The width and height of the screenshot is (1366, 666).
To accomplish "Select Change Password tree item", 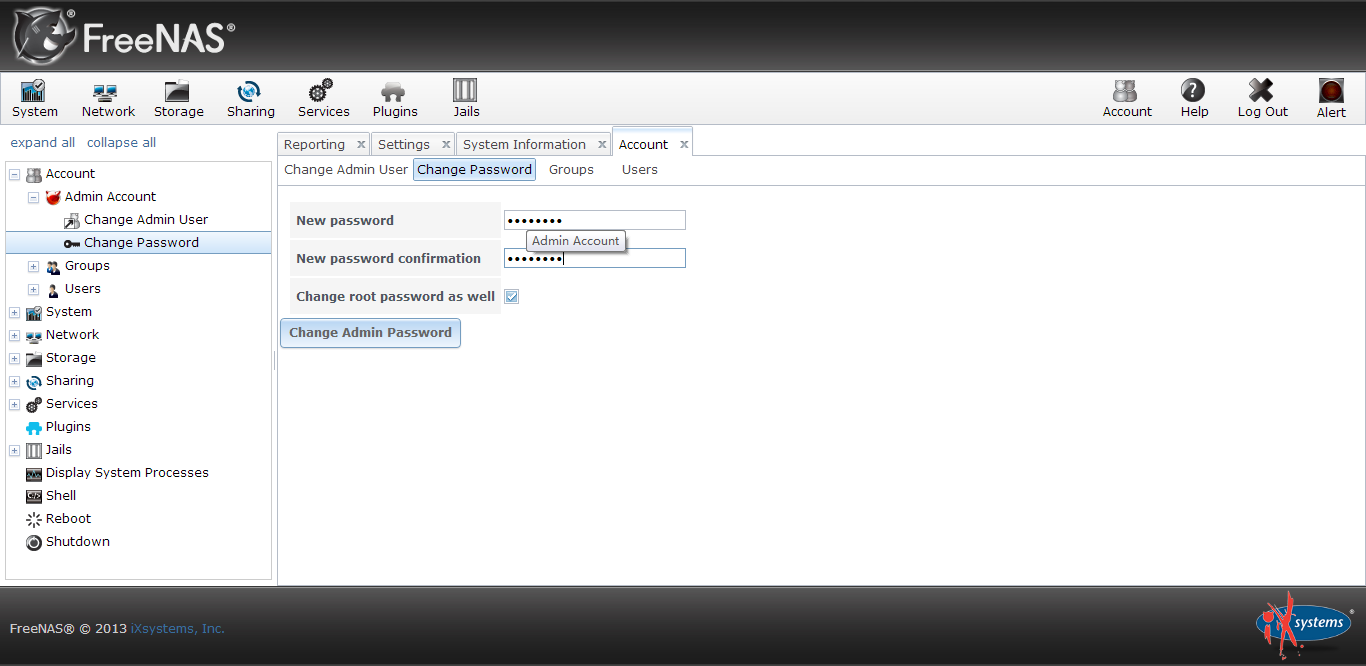I will click(x=141, y=243).
